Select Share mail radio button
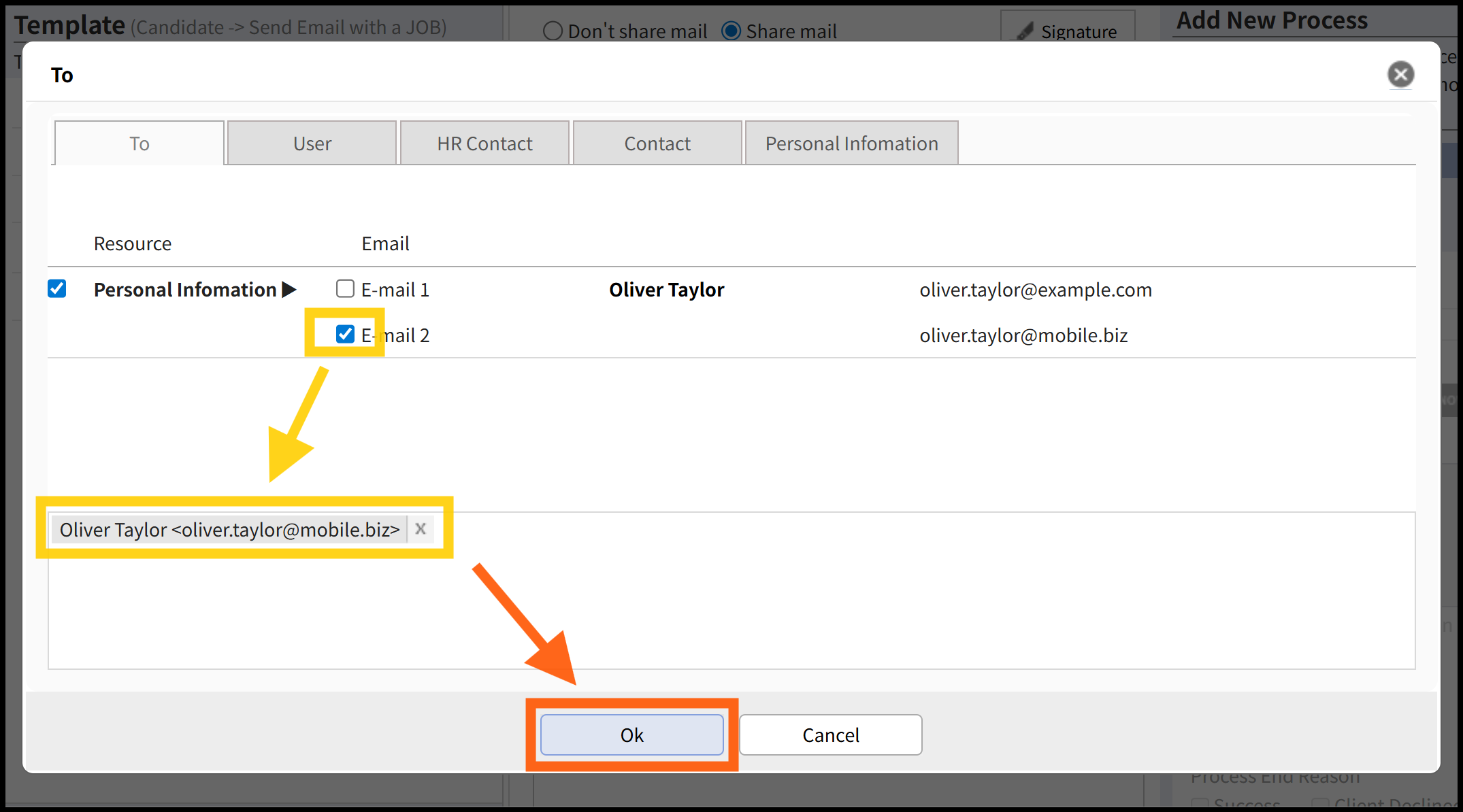Screen dimensions: 1463x812 [731, 31]
